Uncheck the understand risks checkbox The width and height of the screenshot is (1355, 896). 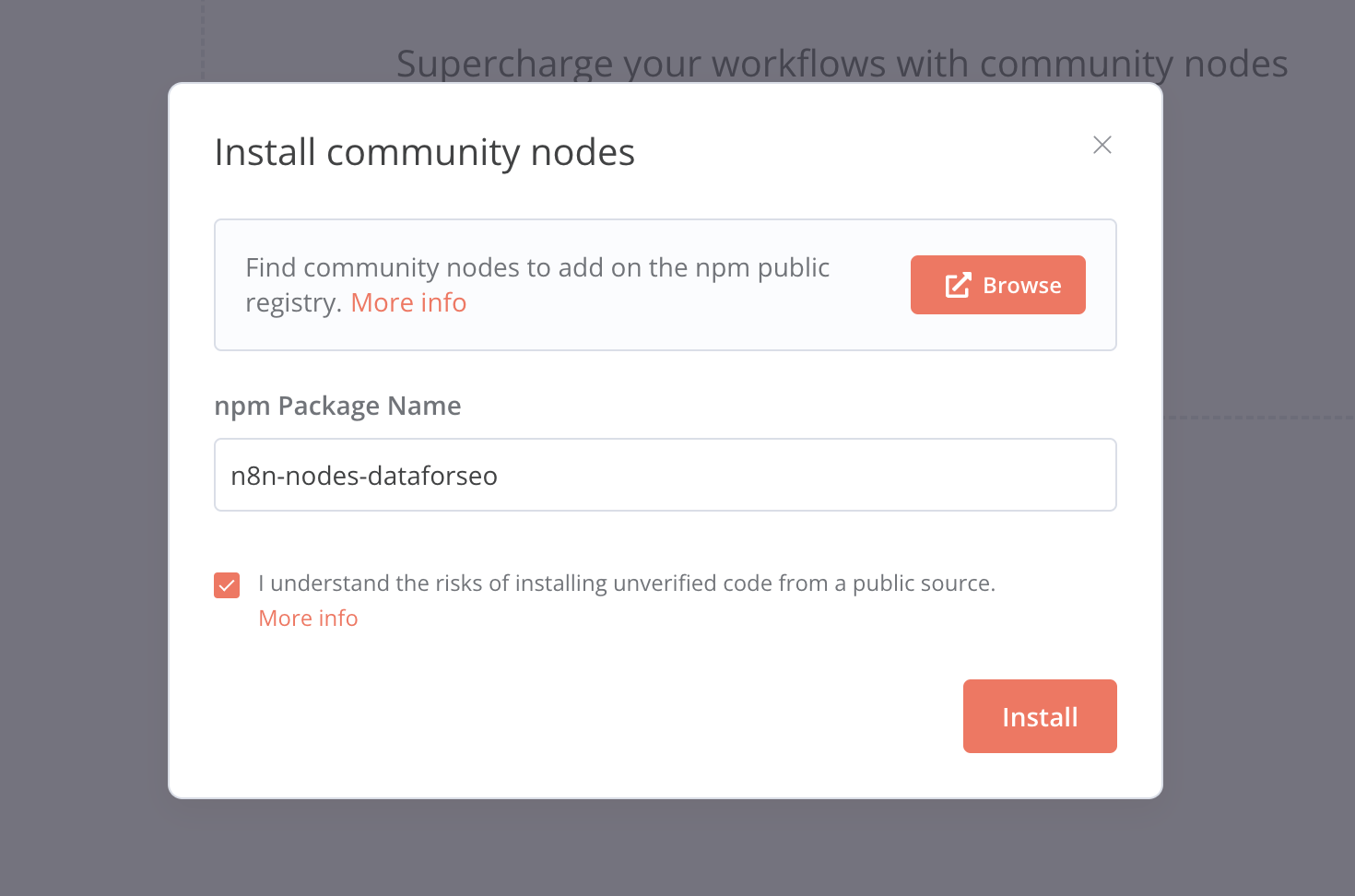(227, 585)
